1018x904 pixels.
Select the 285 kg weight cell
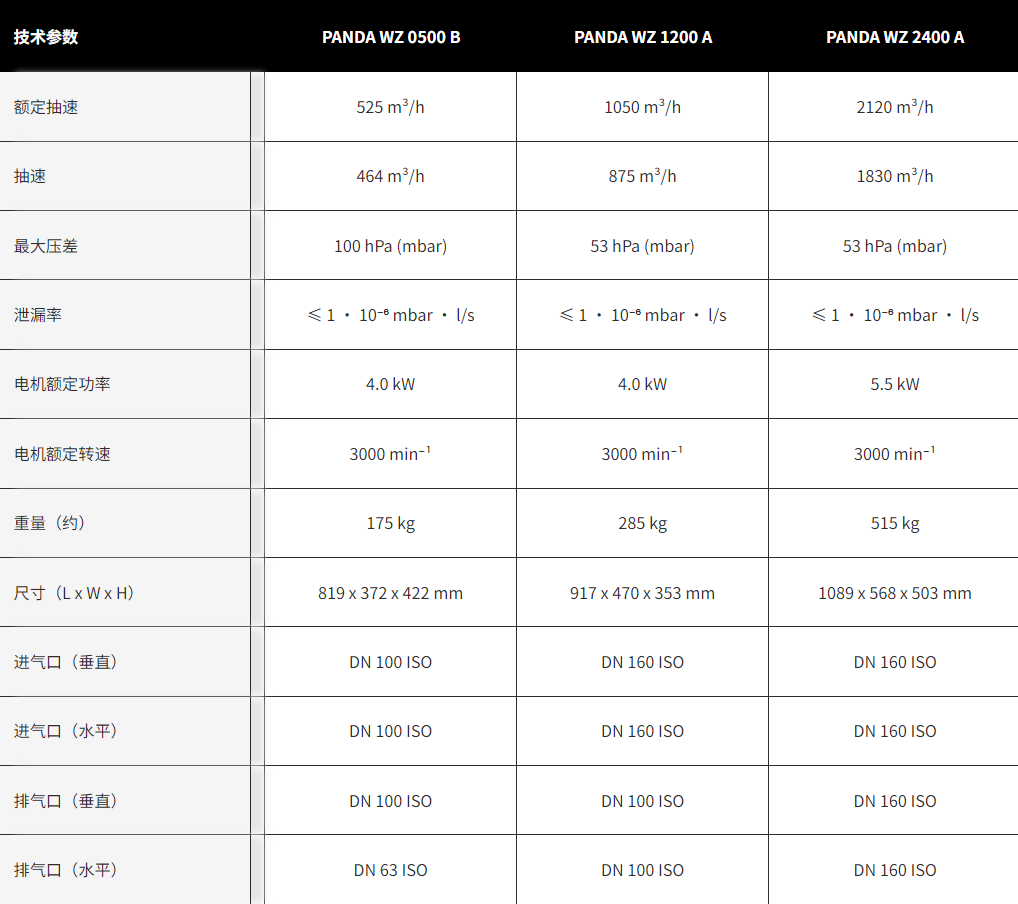(x=642, y=523)
